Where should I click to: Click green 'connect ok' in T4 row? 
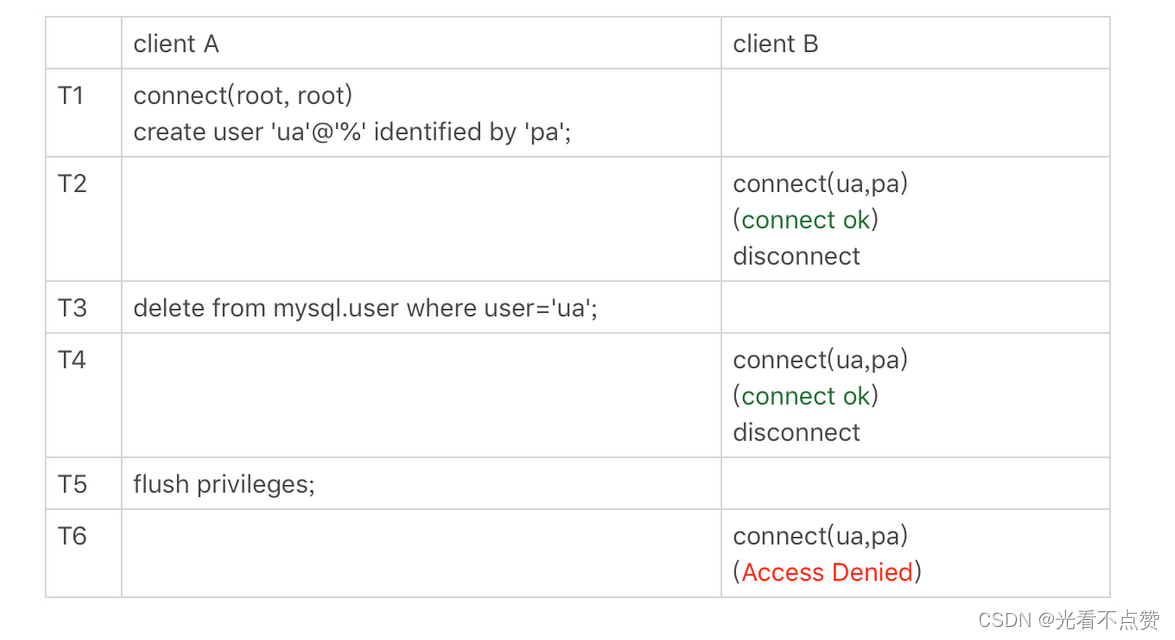pyautogui.click(x=806, y=396)
